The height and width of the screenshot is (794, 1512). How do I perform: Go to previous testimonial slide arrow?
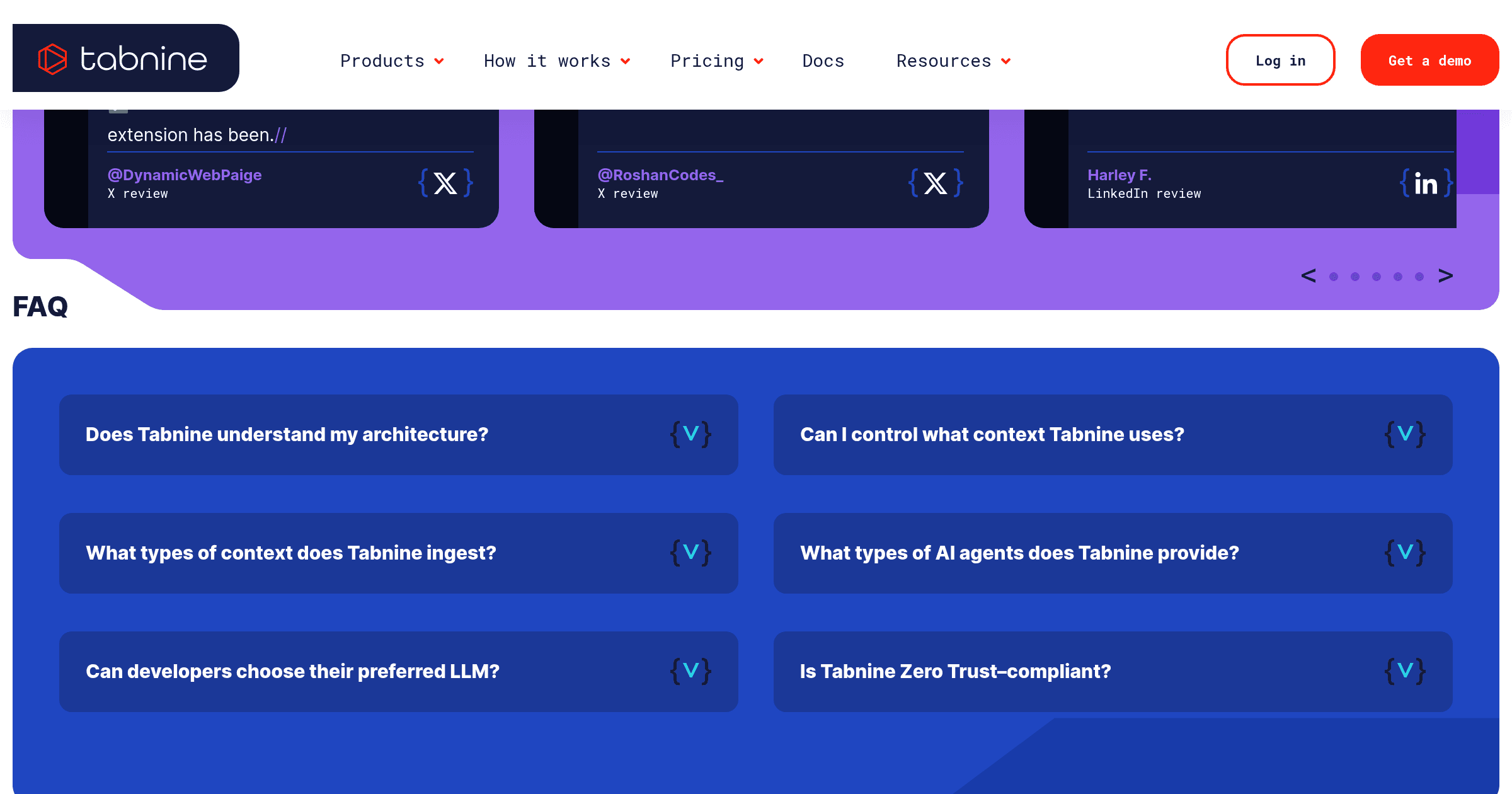point(1309,276)
